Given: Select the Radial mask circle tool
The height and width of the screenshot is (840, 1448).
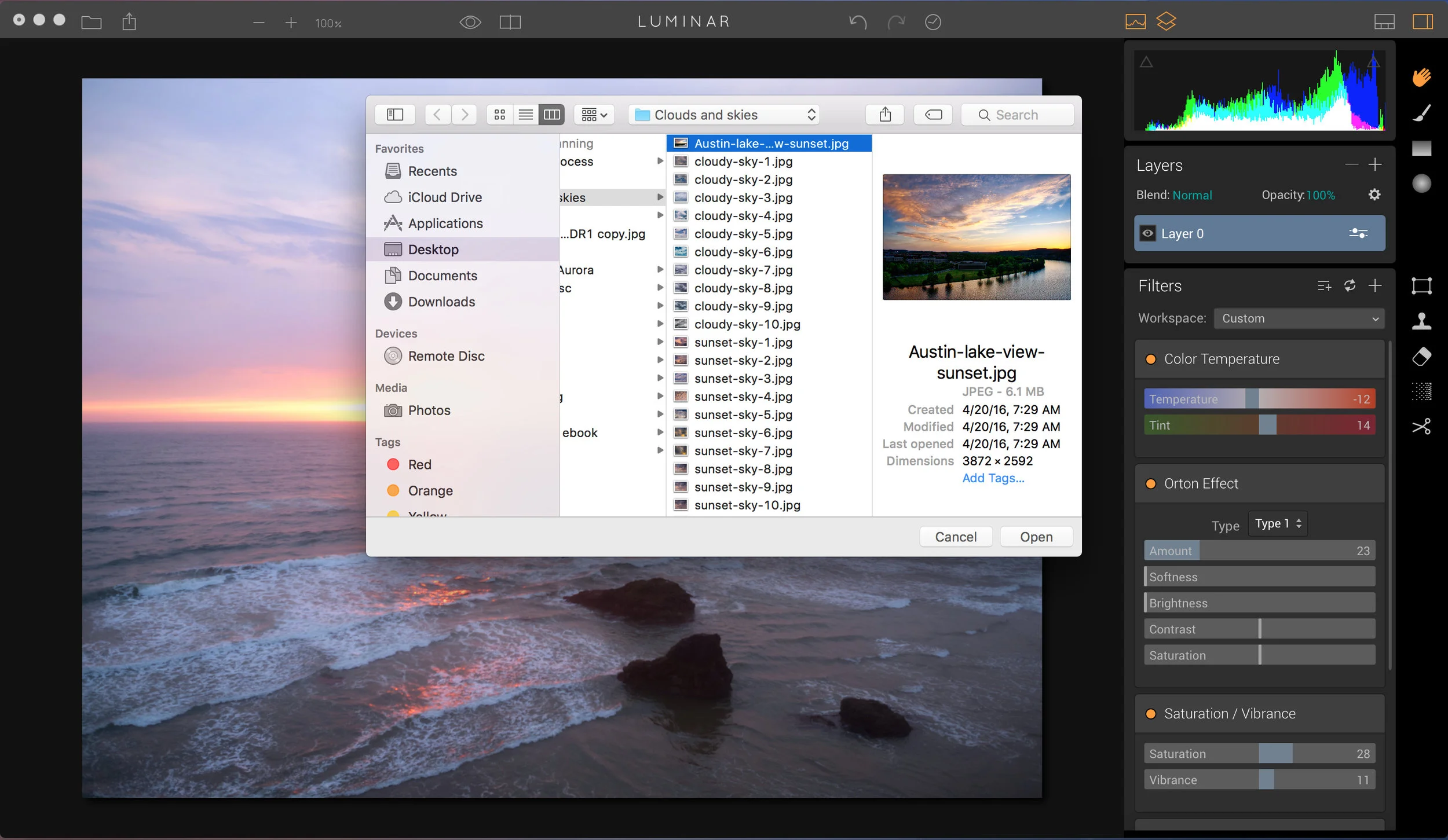Looking at the screenshot, I should pyautogui.click(x=1421, y=184).
